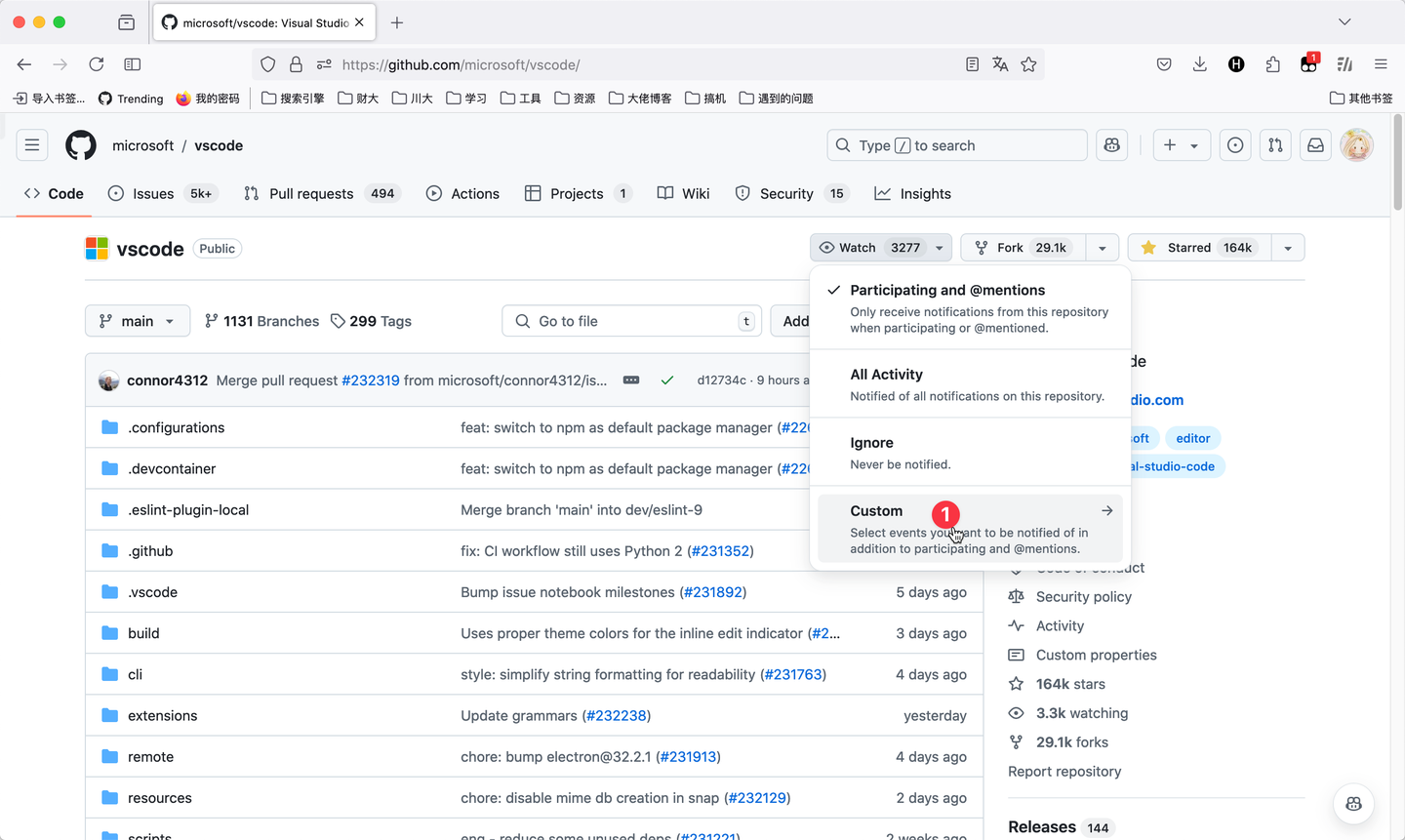The width and height of the screenshot is (1405, 840).
Task: Bookmark this page with the star icon
Action: tap(1028, 64)
